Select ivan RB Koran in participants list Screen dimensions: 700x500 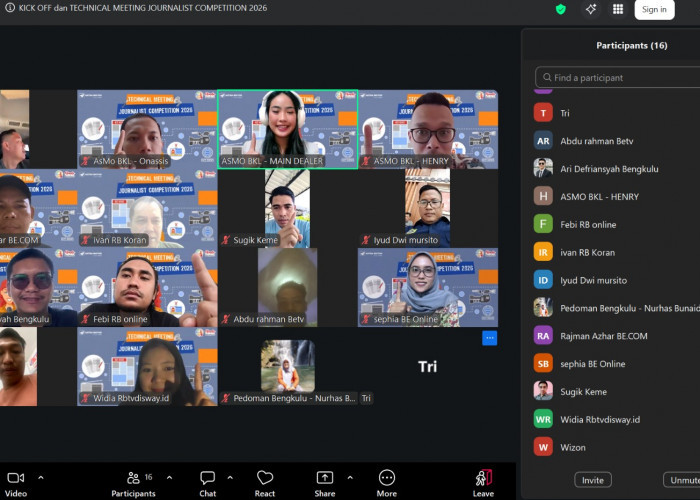tap(617, 252)
